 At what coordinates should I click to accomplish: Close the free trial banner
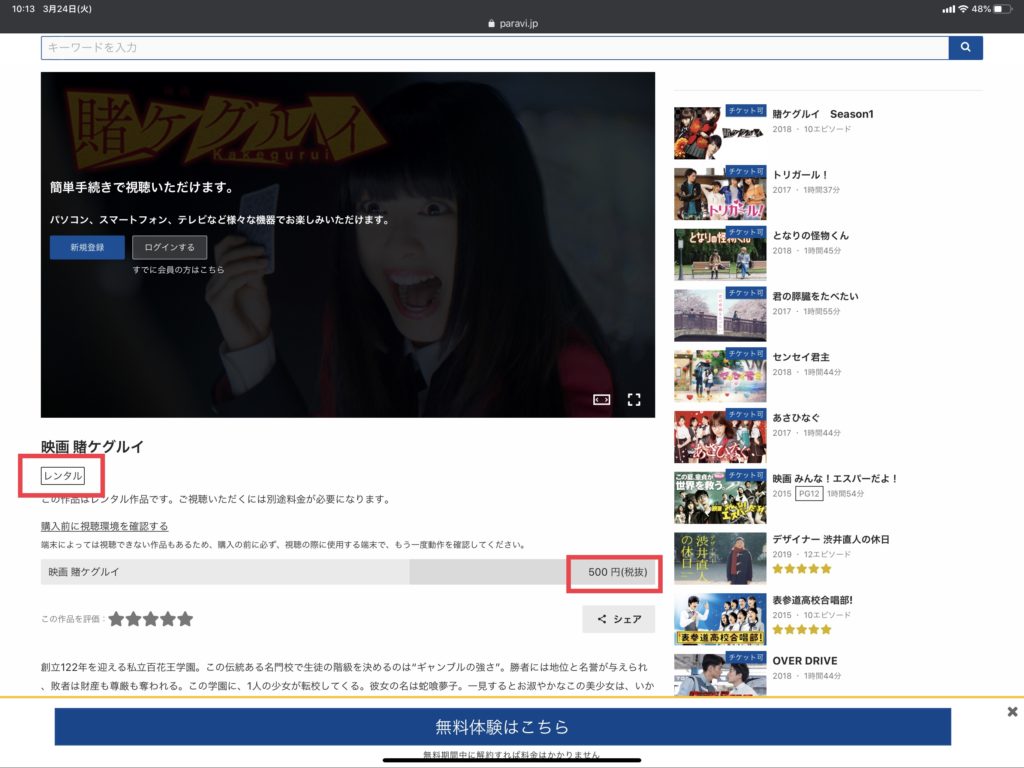pos(1012,712)
